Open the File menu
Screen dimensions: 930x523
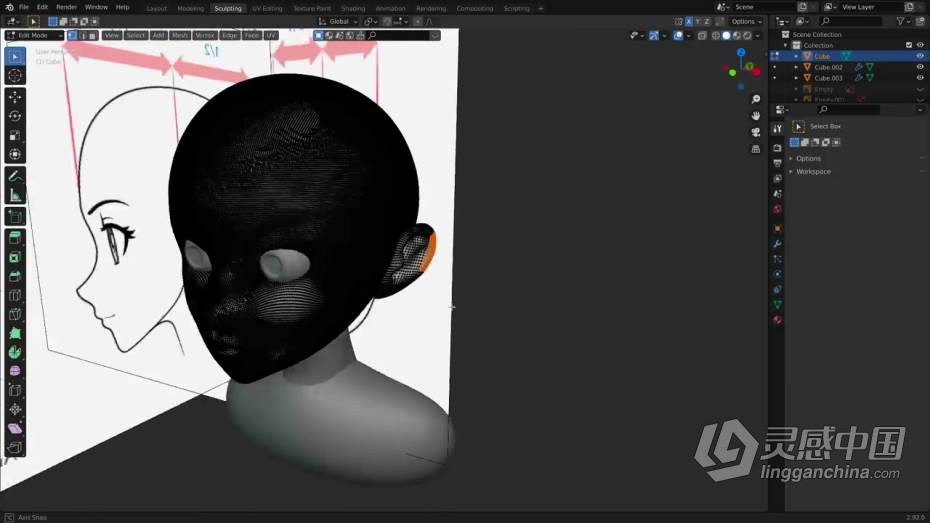pyautogui.click(x=24, y=7)
